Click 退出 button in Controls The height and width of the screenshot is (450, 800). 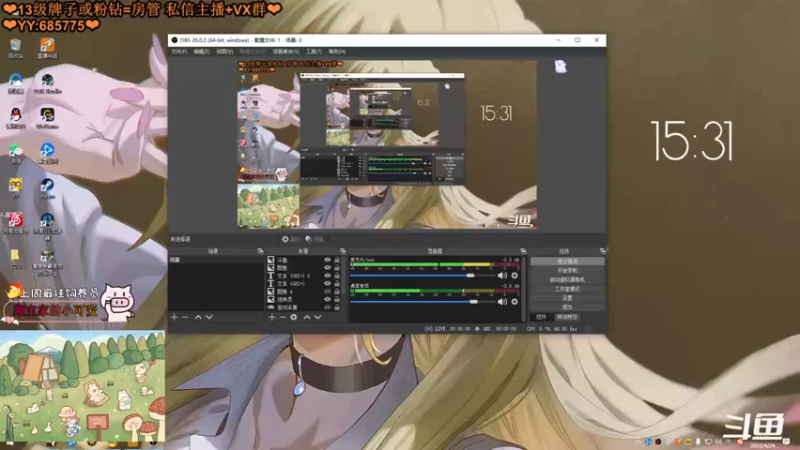[x=567, y=307]
